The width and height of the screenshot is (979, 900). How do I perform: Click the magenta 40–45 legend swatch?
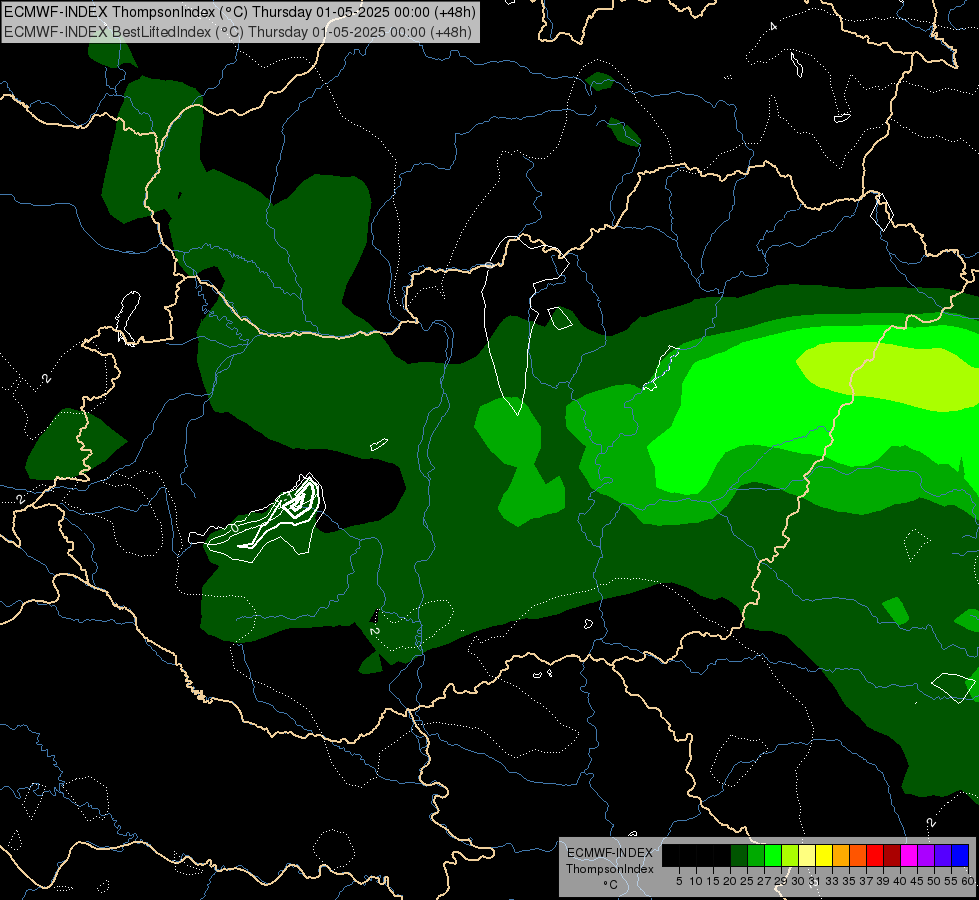click(909, 855)
